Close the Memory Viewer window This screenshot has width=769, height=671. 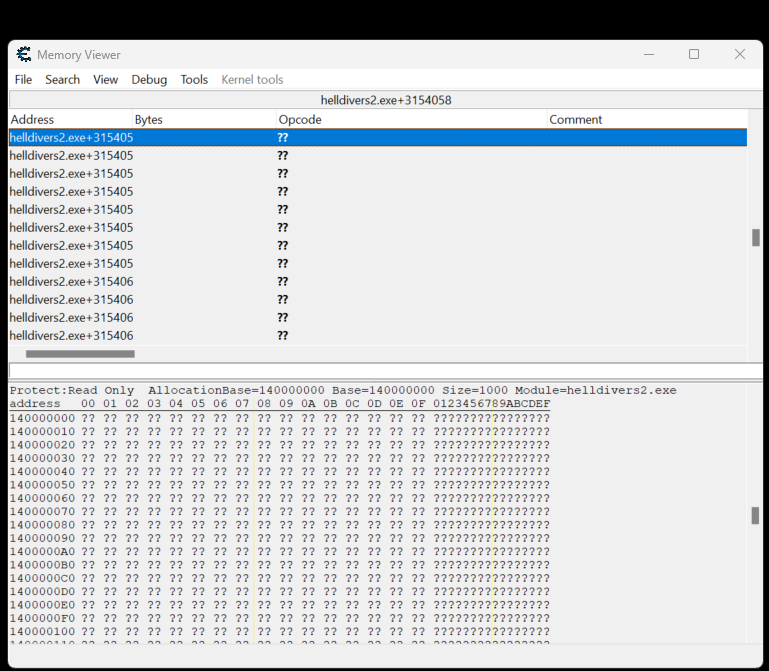(740, 54)
